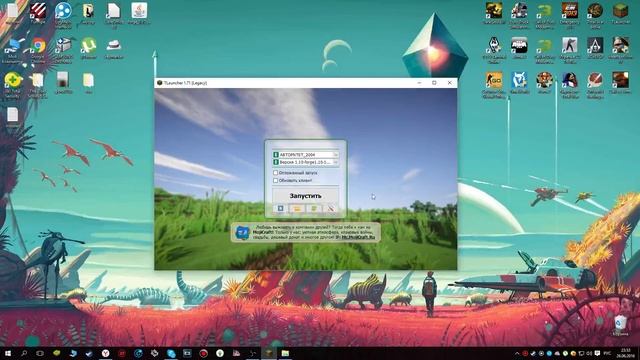The height and width of the screenshot is (360, 640).
Task: Click the blue MojiCraft badge in the notice
Action: coord(242,233)
